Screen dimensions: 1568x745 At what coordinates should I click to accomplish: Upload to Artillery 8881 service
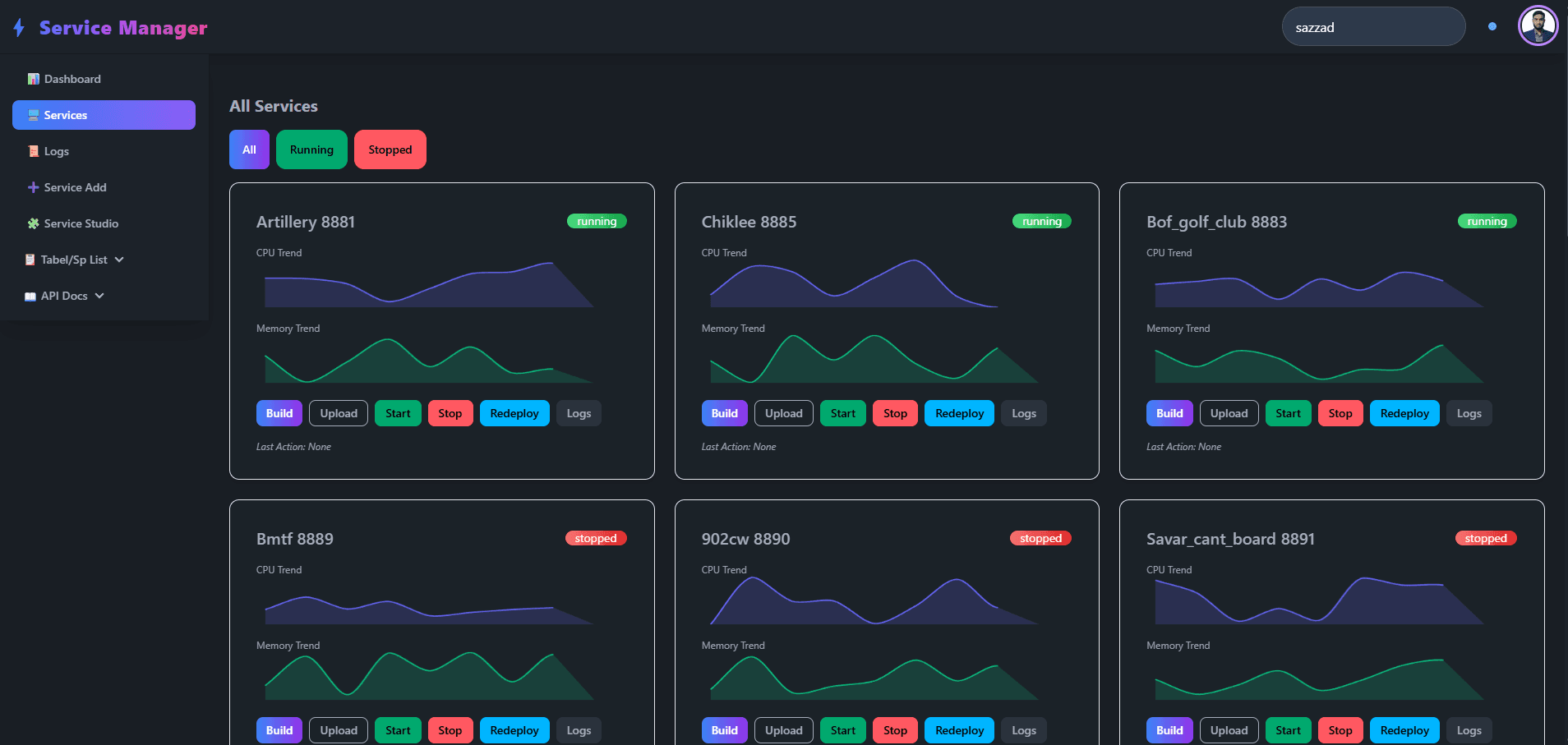coord(339,413)
